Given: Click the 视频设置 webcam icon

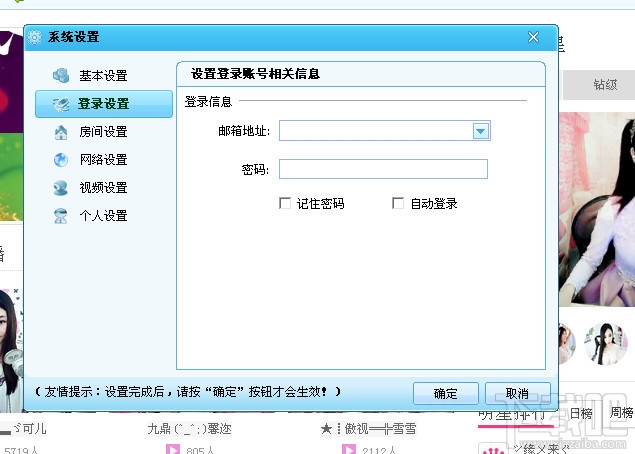Looking at the screenshot, I should pyautogui.click(x=61, y=188).
